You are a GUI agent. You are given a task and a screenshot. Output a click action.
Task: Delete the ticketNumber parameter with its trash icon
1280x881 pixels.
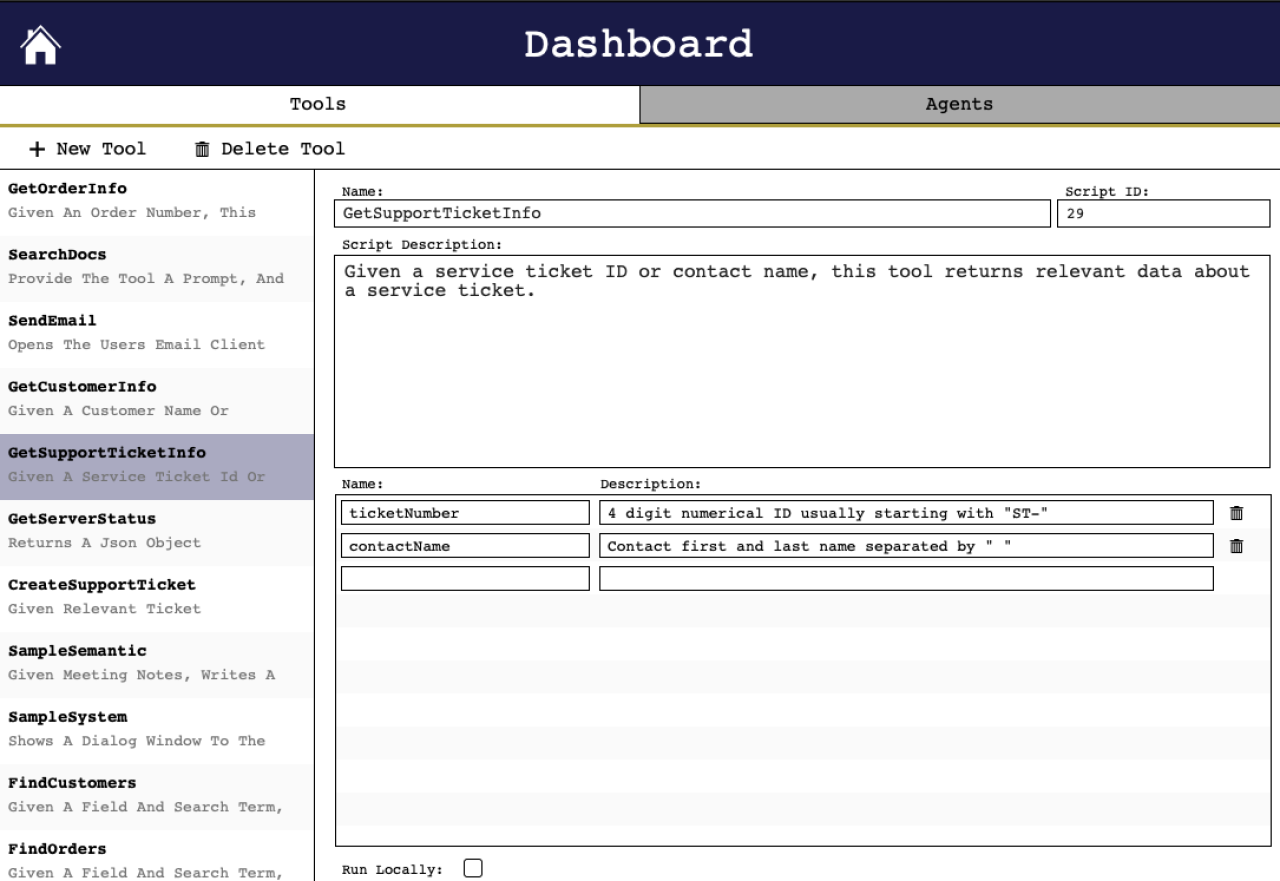click(x=1237, y=513)
